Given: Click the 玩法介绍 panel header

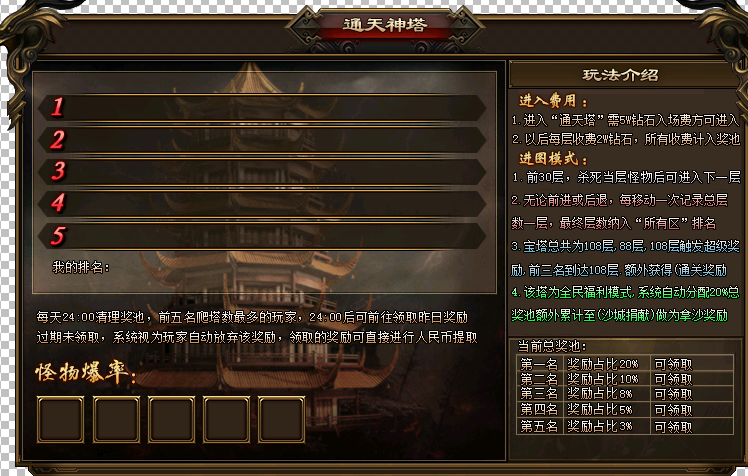Looking at the screenshot, I should click(x=620, y=75).
